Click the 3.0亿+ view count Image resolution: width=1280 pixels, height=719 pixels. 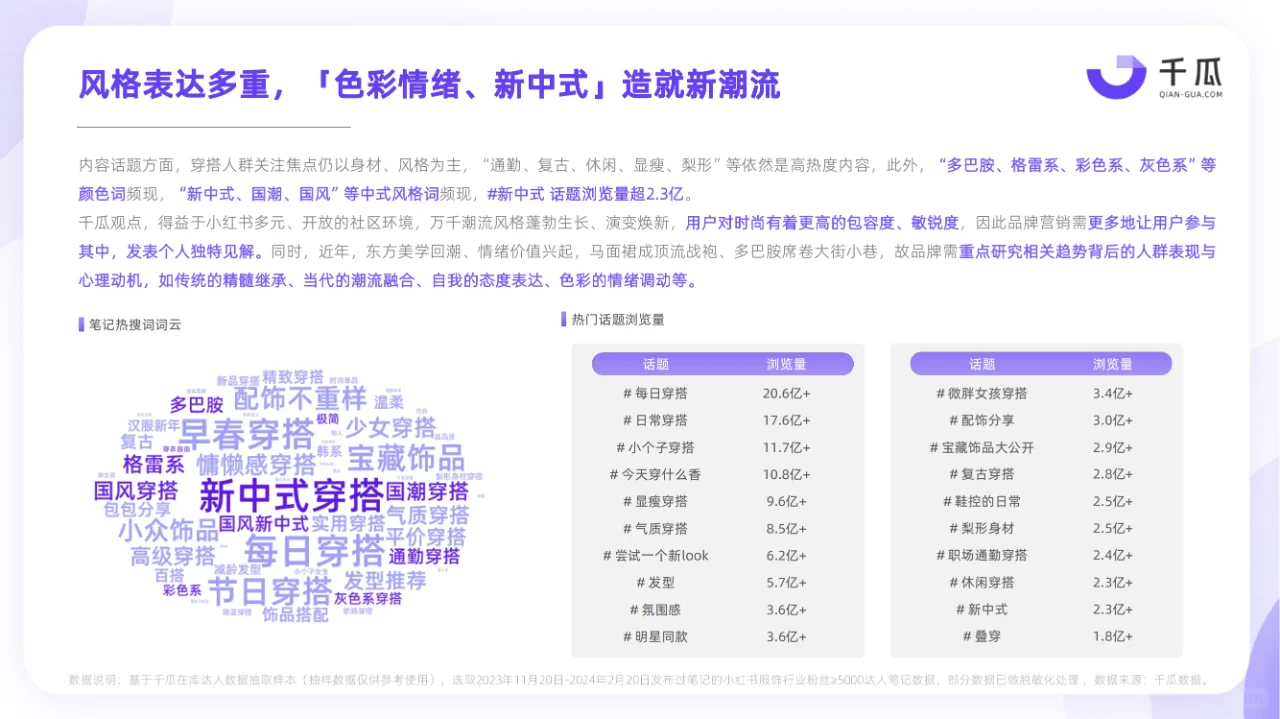pyautogui.click(x=1112, y=420)
